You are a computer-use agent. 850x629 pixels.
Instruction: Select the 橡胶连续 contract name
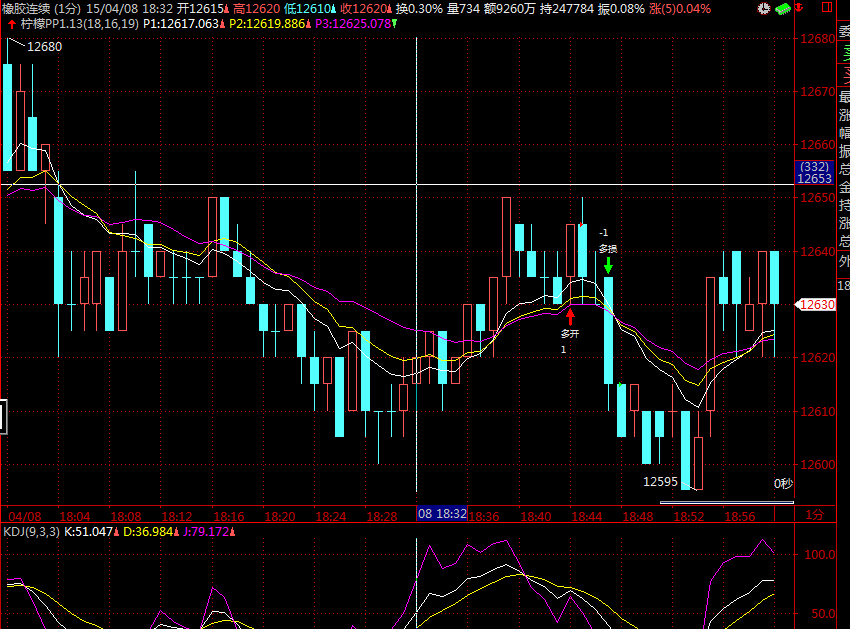(x=25, y=8)
